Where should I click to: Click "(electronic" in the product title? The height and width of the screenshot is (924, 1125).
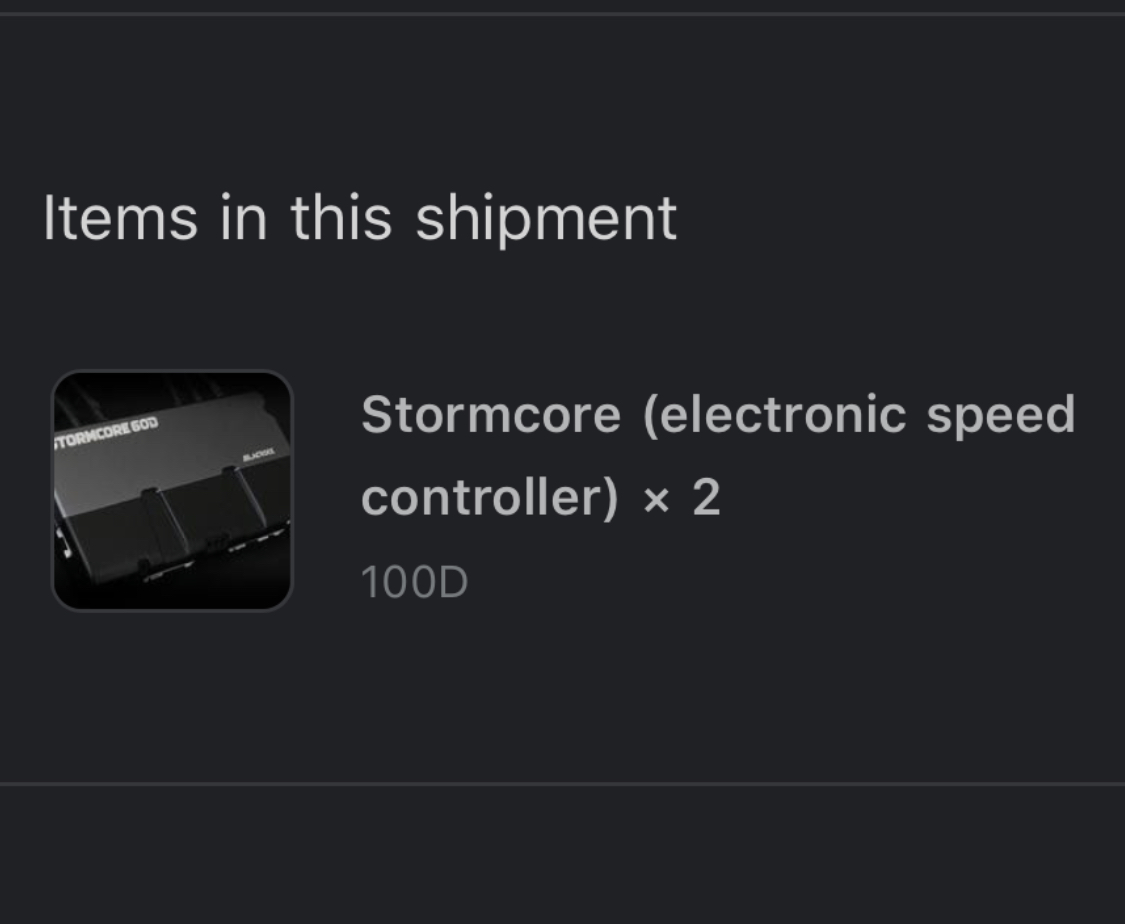(775, 415)
